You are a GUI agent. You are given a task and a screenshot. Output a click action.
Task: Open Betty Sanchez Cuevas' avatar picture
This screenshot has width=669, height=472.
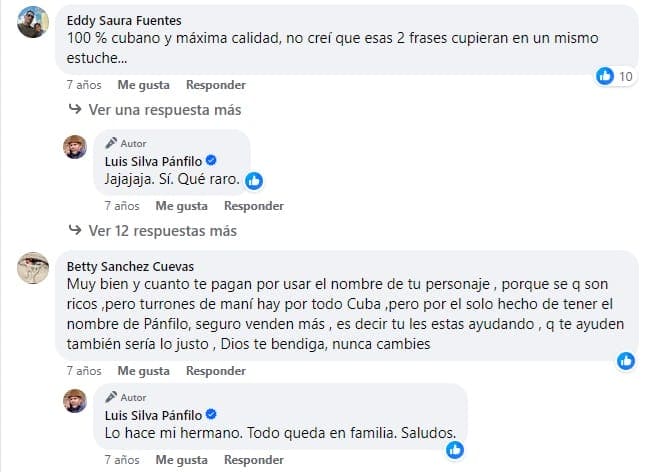tap(35, 269)
